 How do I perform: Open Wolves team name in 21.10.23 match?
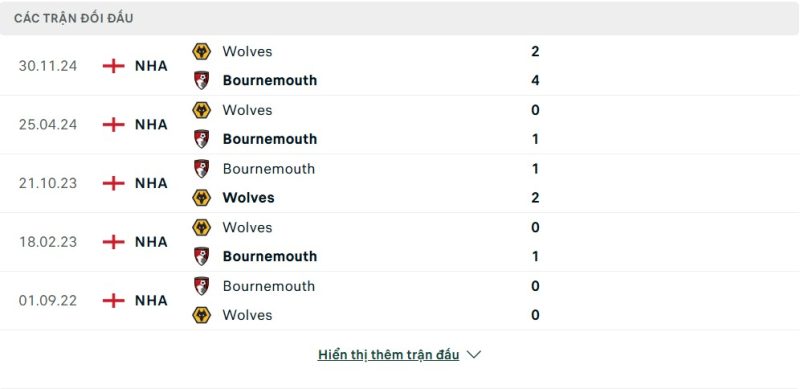(x=248, y=198)
